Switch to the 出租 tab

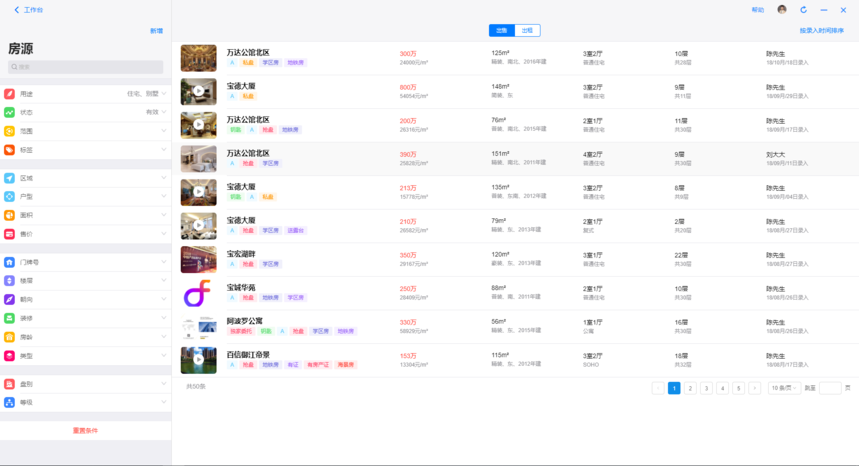pos(527,31)
